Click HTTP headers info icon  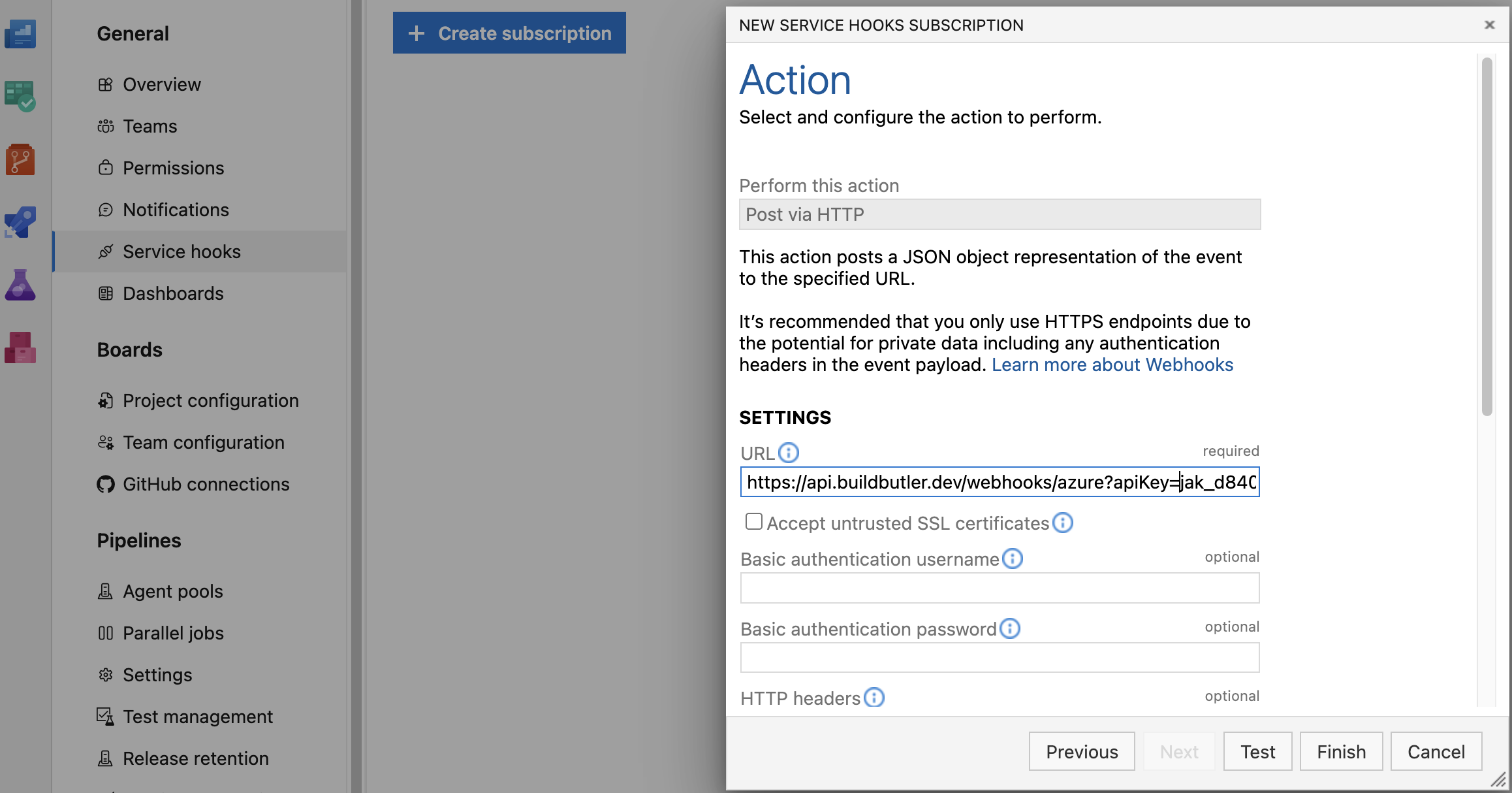(x=874, y=698)
